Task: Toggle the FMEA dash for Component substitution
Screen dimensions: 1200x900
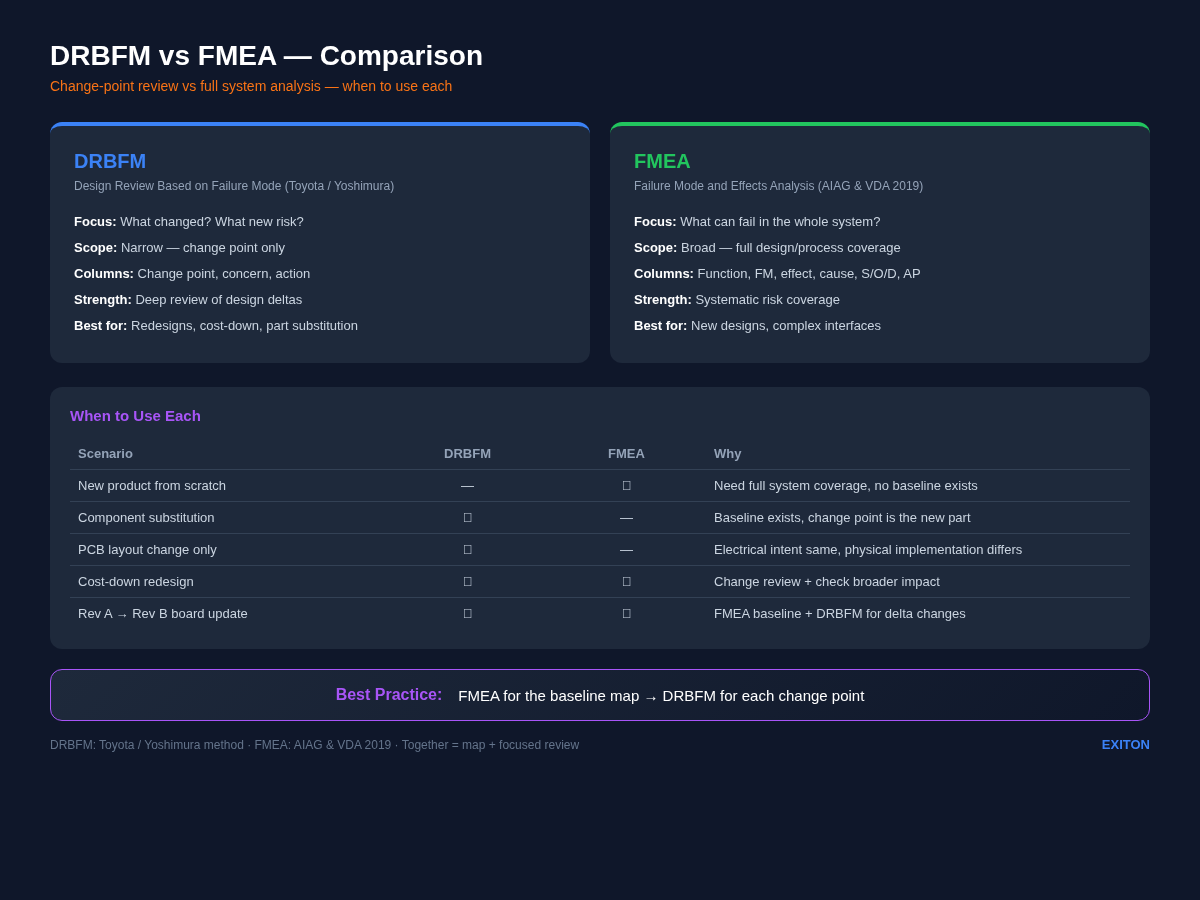Action: [x=626, y=517]
